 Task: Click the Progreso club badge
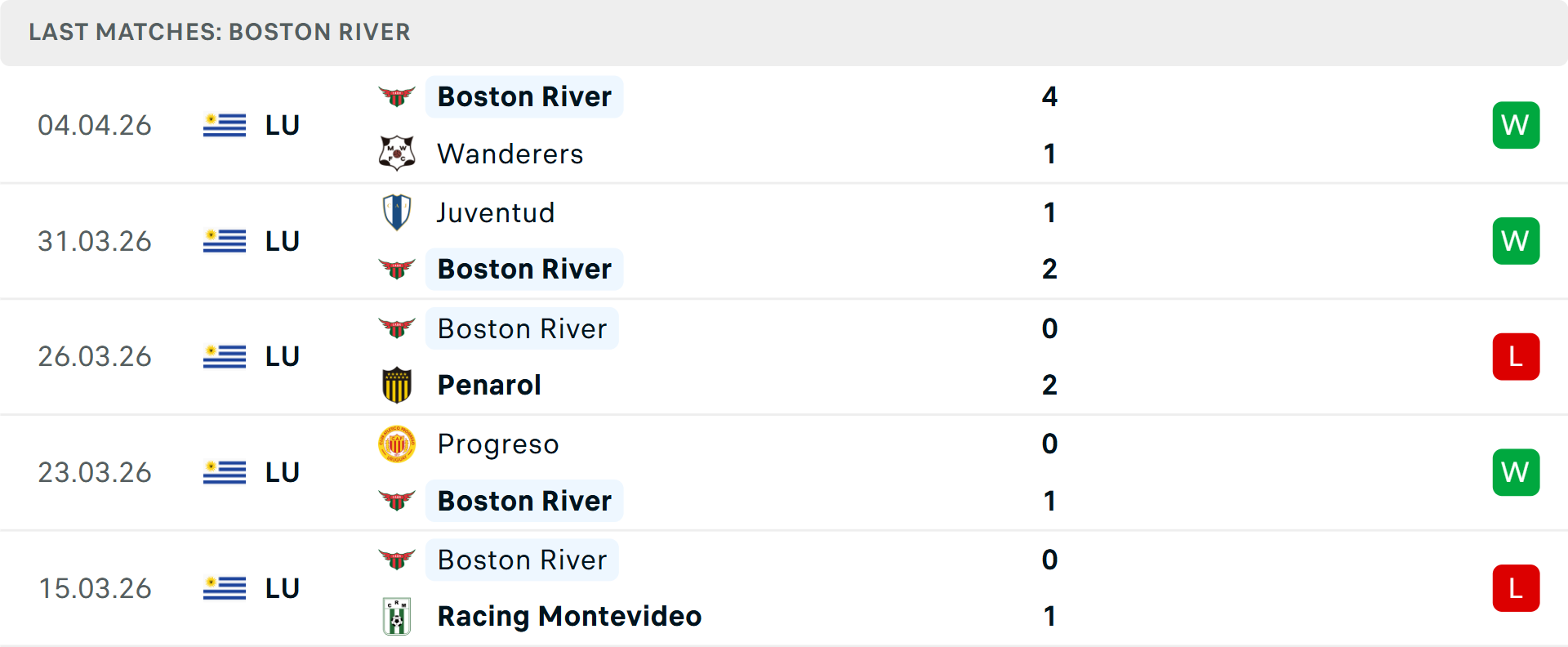click(x=397, y=444)
